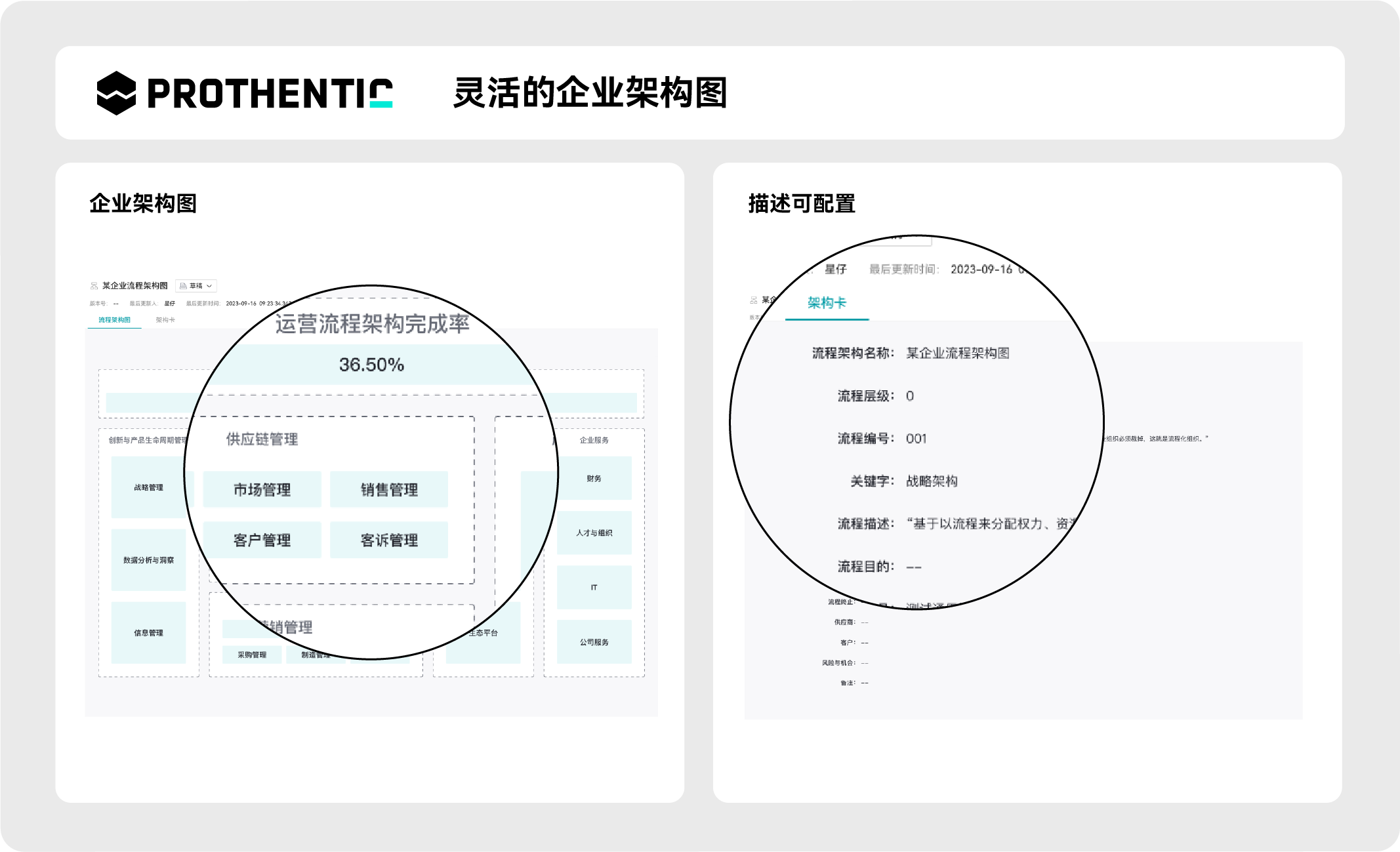
Task: Click the 36.50% completion rate bar
Action: (371, 365)
